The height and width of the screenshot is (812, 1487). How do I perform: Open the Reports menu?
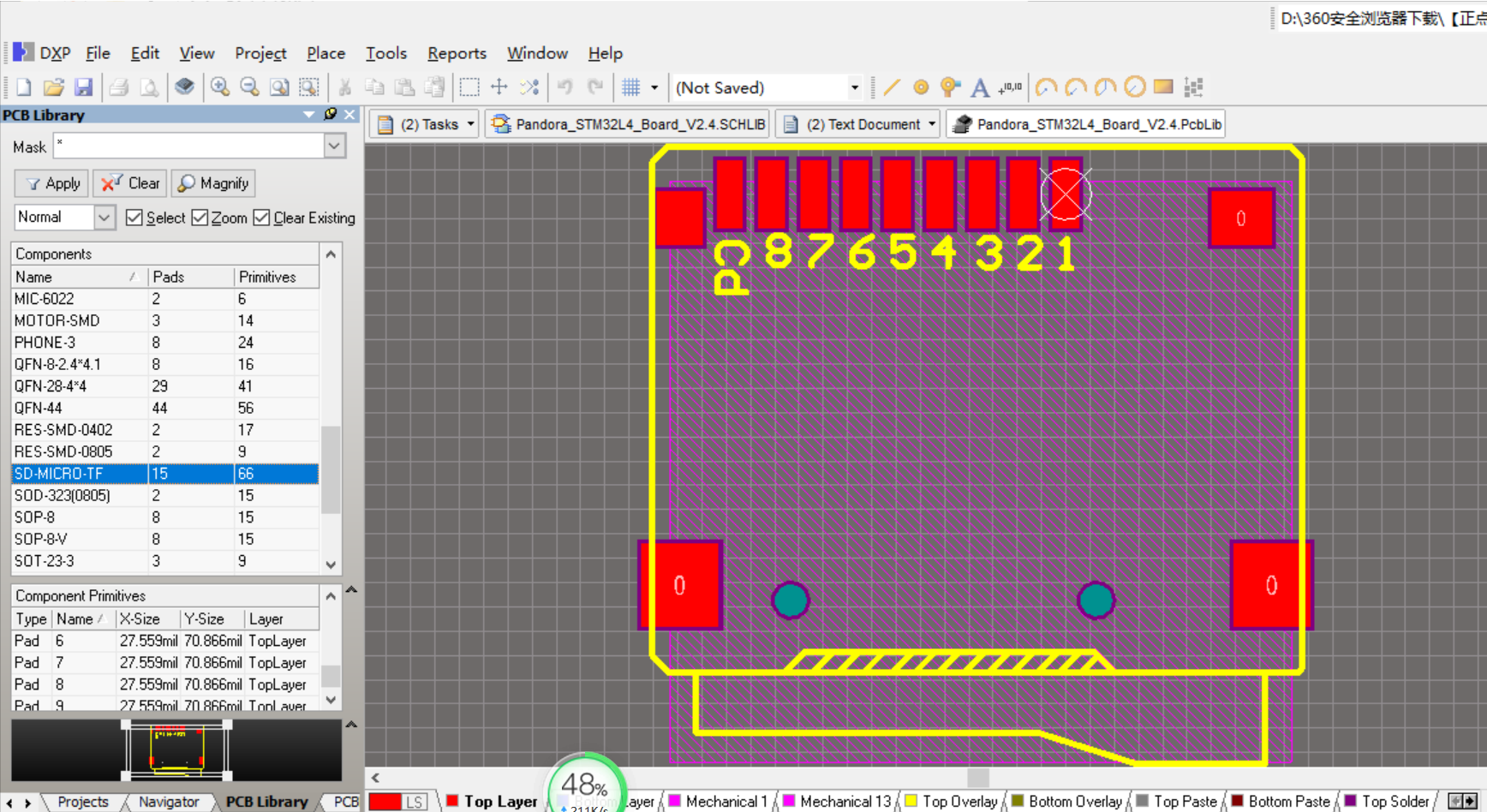(457, 53)
